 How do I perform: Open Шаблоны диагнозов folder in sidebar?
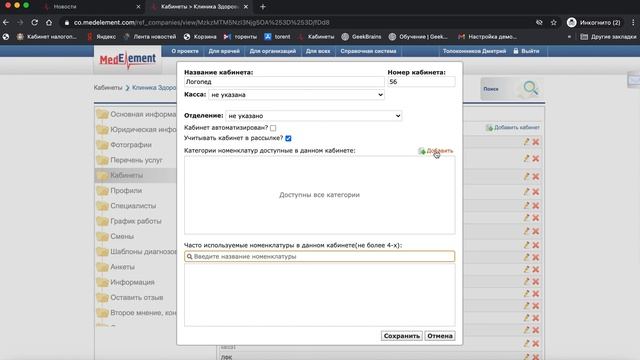[137, 251]
